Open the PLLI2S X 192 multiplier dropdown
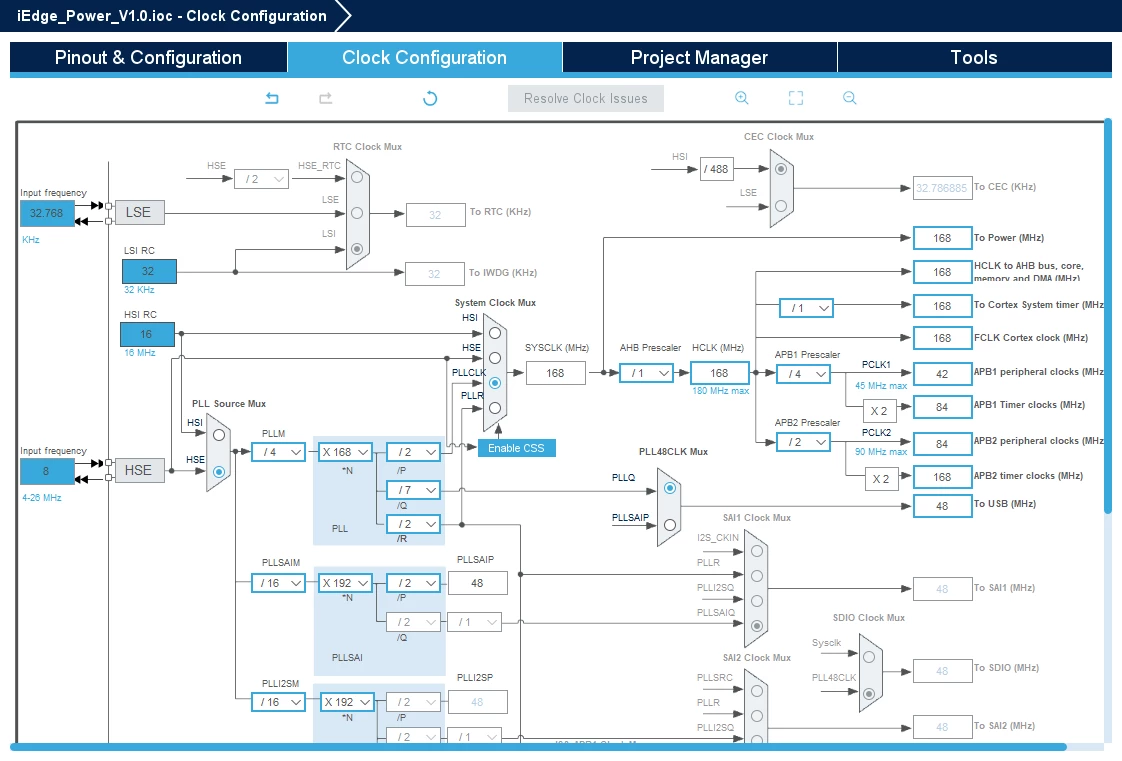The width and height of the screenshot is (1122, 761). tap(347, 702)
